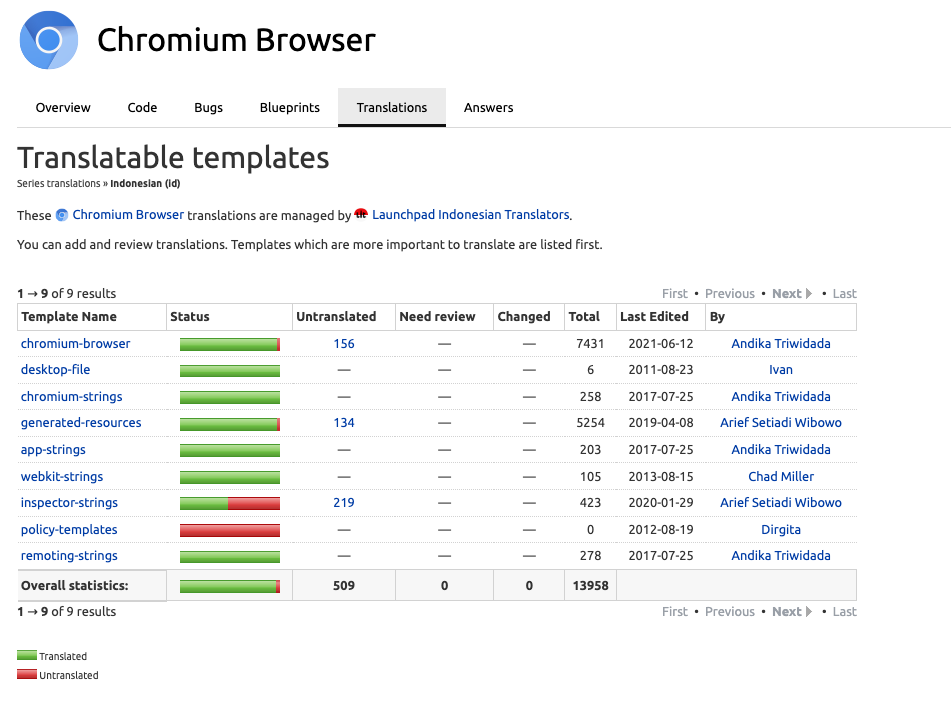Click the green Translated legend swatch
Image resolution: width=951 pixels, height=723 pixels.
click(x=27, y=655)
